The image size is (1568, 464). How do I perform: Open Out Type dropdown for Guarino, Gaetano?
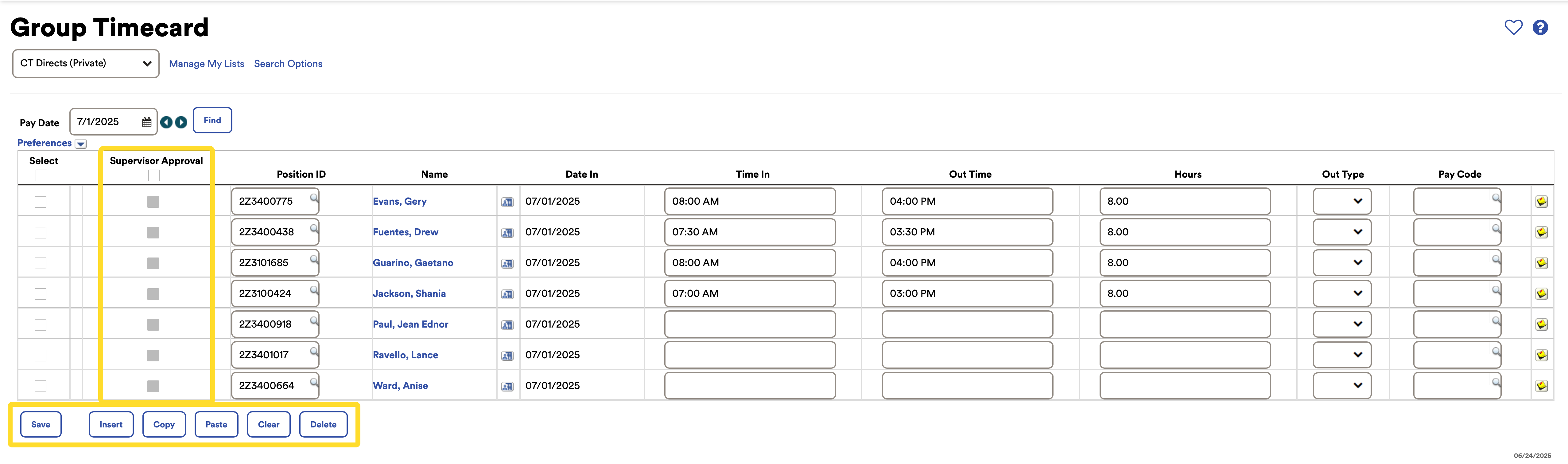[x=1341, y=262]
